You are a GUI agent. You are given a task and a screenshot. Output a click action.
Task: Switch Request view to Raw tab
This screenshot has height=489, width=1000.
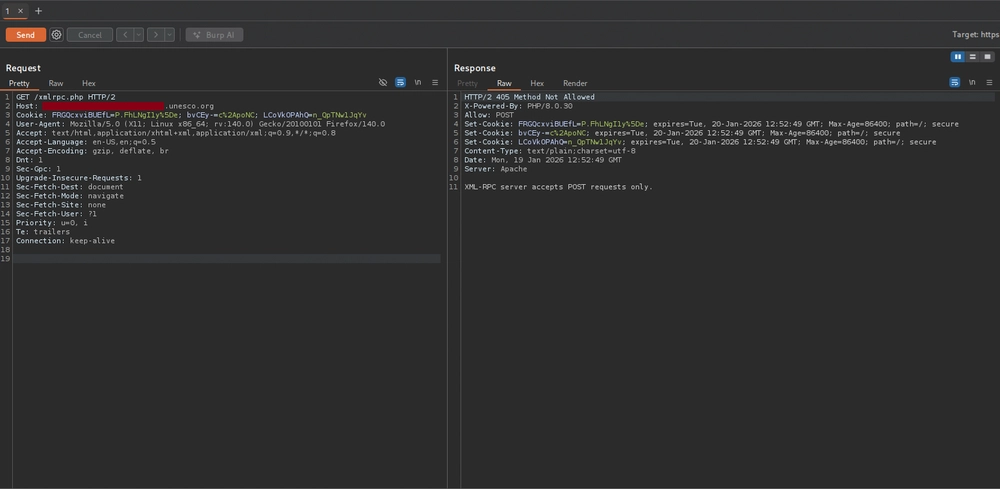tap(56, 84)
